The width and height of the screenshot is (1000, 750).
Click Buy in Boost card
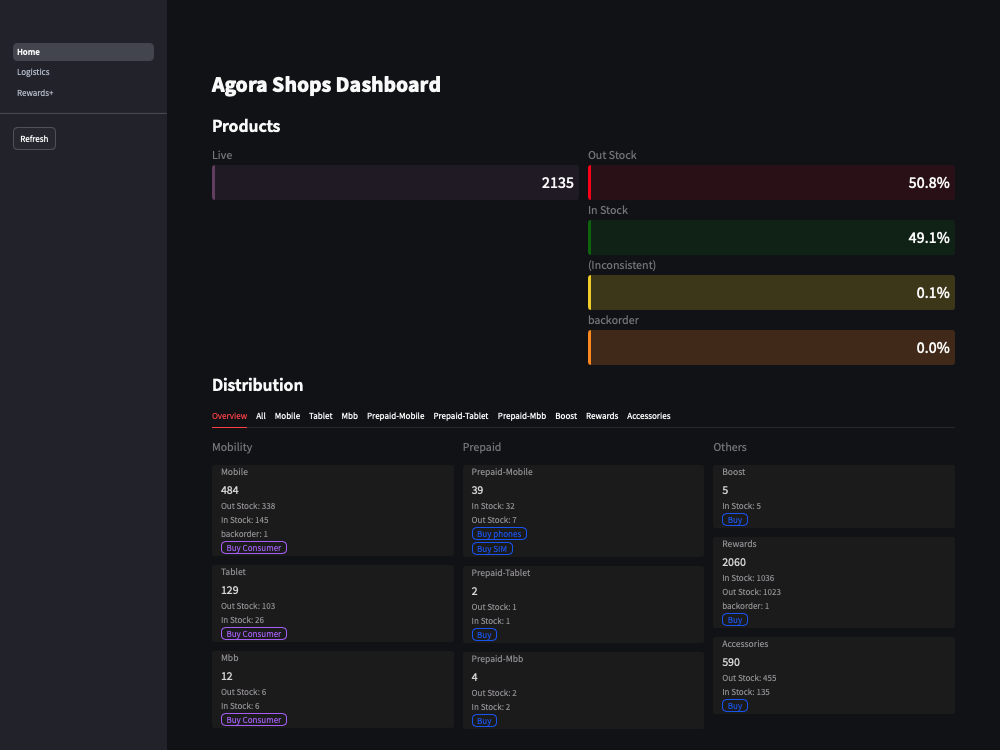[735, 520]
